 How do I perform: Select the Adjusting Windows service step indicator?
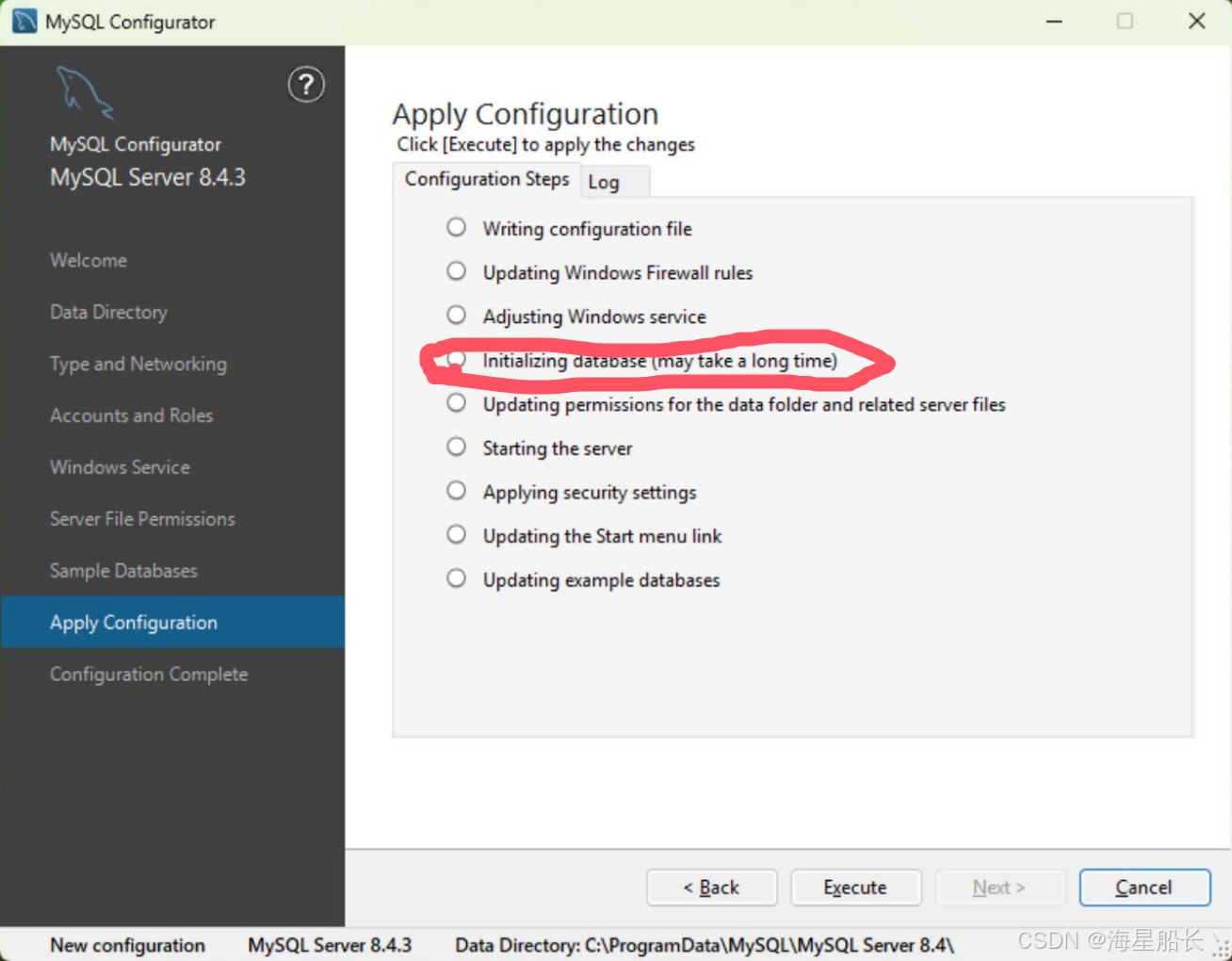click(x=456, y=315)
